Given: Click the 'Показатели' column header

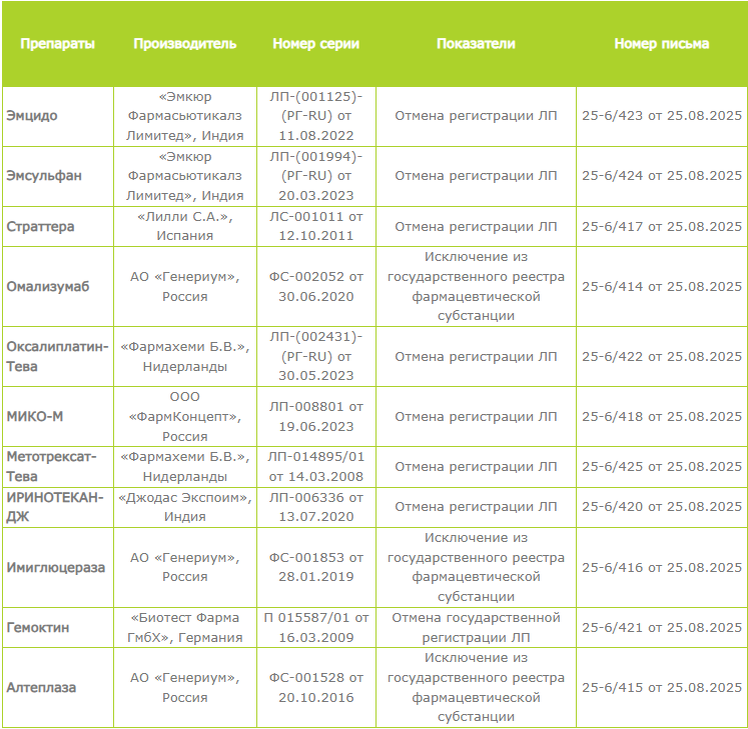Looking at the screenshot, I should [476, 44].
